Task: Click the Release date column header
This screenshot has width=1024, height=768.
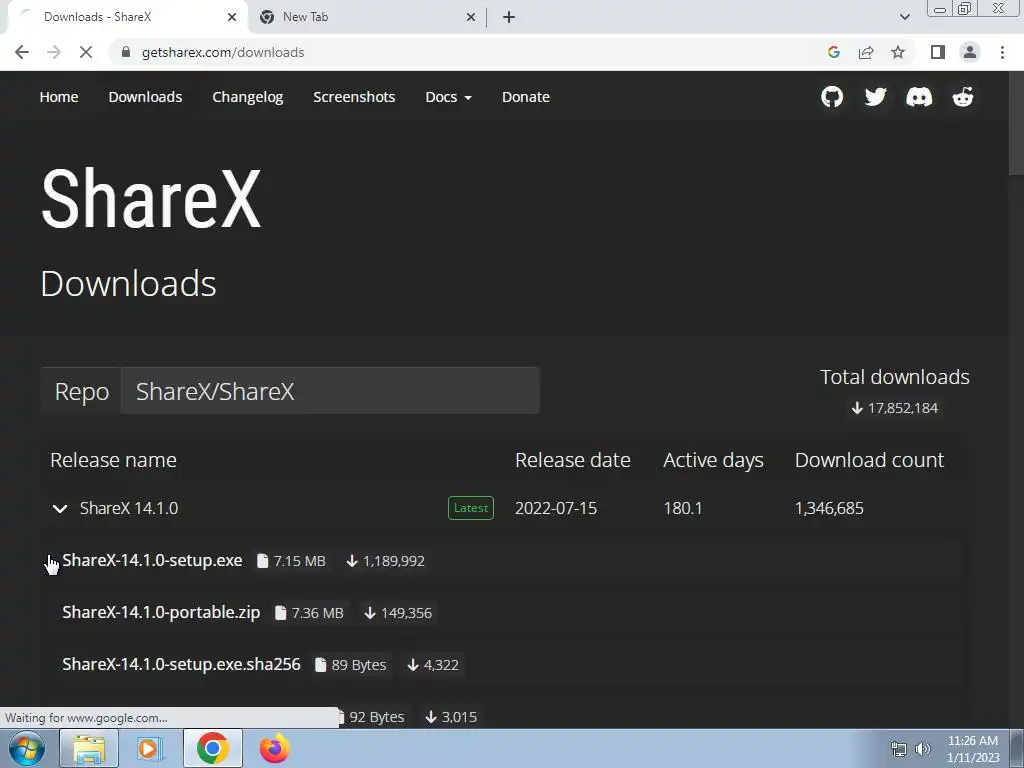Action: click(573, 460)
